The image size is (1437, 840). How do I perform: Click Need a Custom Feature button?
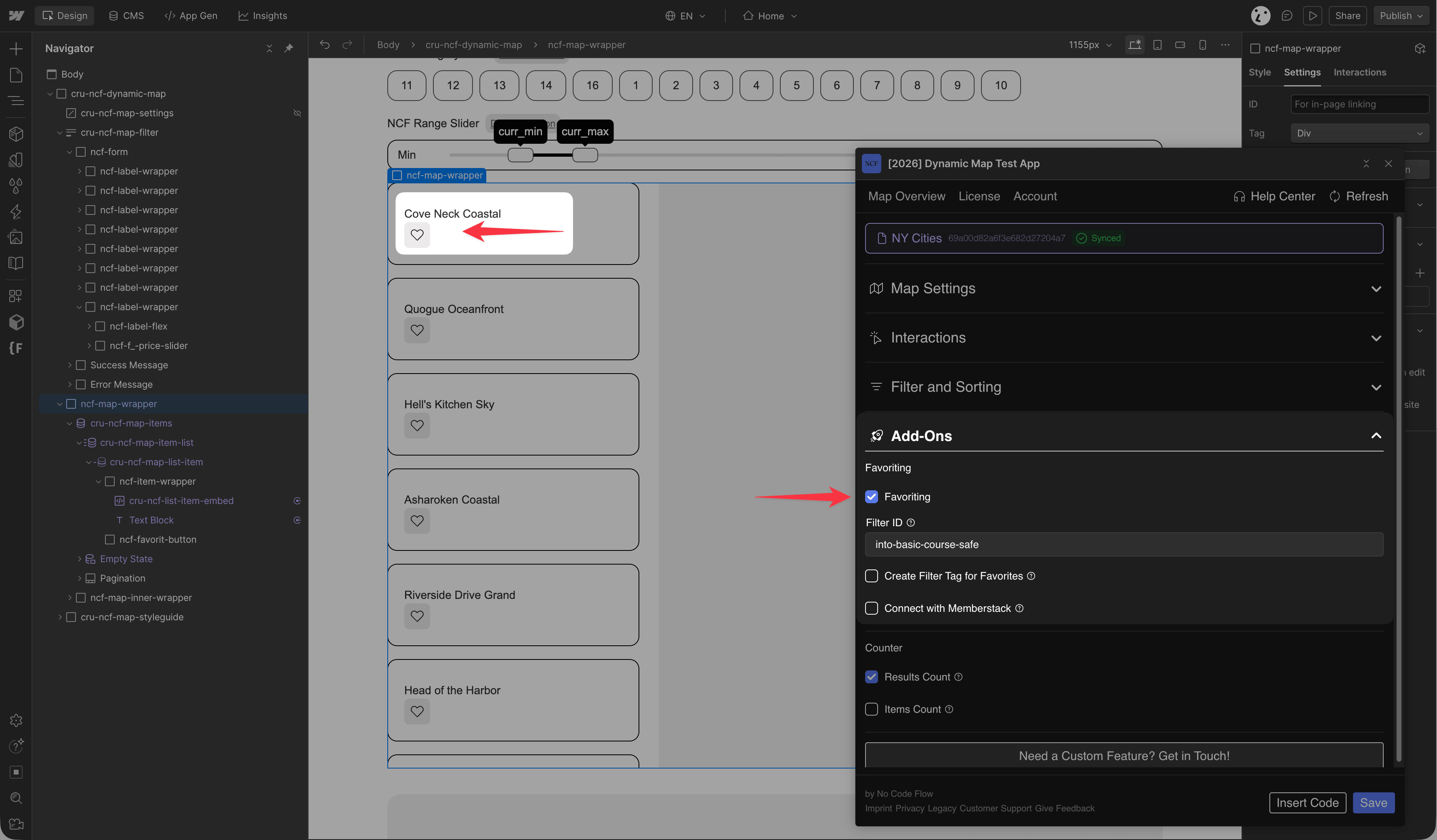(x=1124, y=756)
